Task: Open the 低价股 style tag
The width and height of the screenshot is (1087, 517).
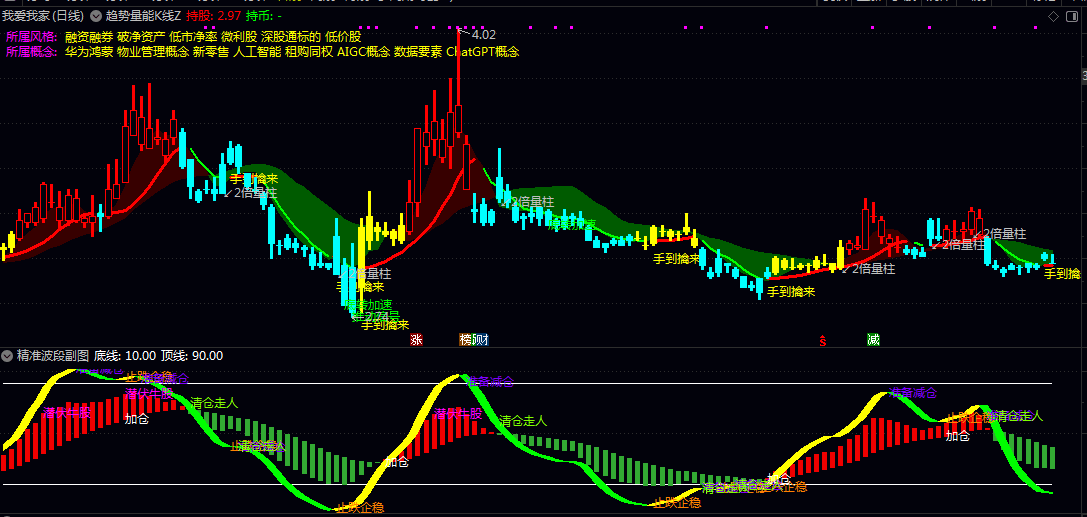Action: (343, 36)
